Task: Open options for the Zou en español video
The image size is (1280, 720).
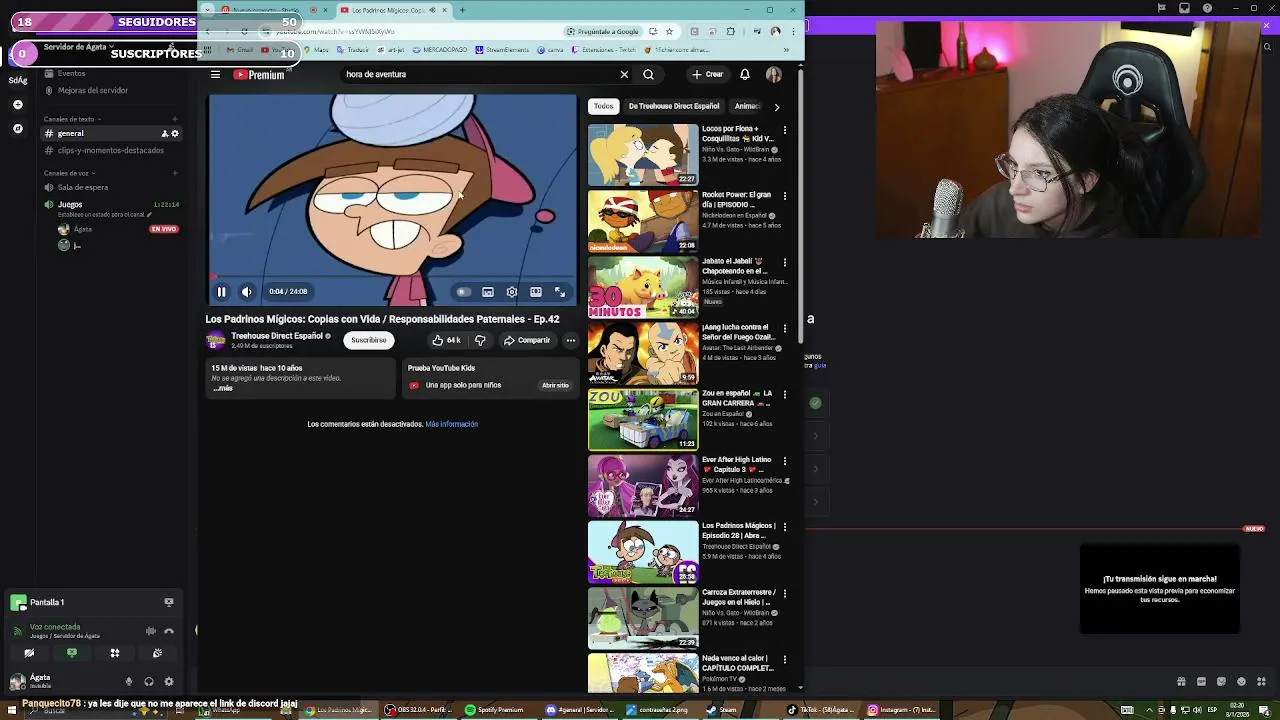Action: 785,395
